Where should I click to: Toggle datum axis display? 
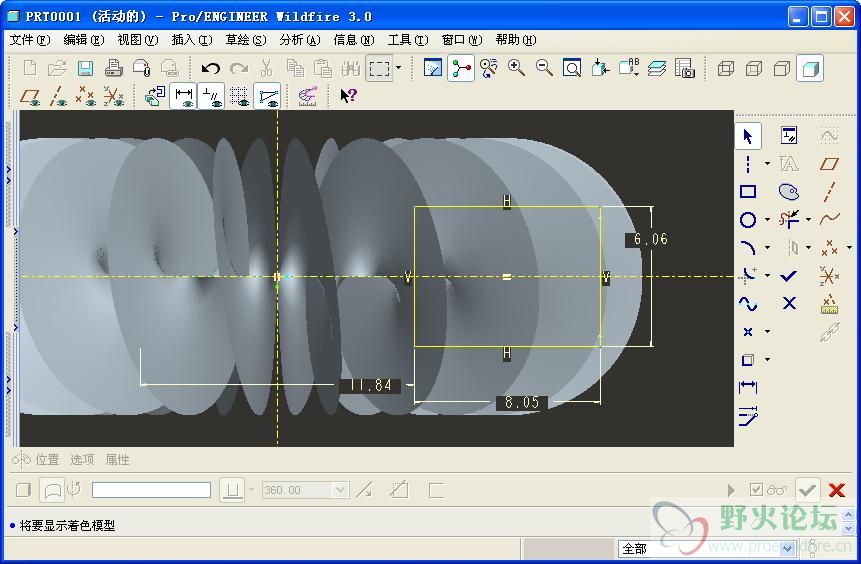click(58, 96)
